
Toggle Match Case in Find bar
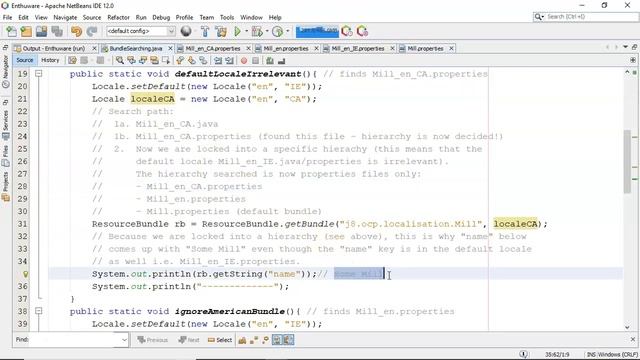pyautogui.click(x=242, y=340)
